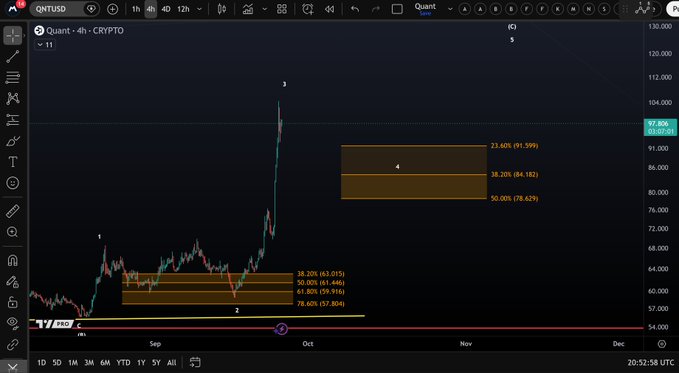Select the brush drawing tool
This screenshot has height=373, width=679.
pos(13,141)
